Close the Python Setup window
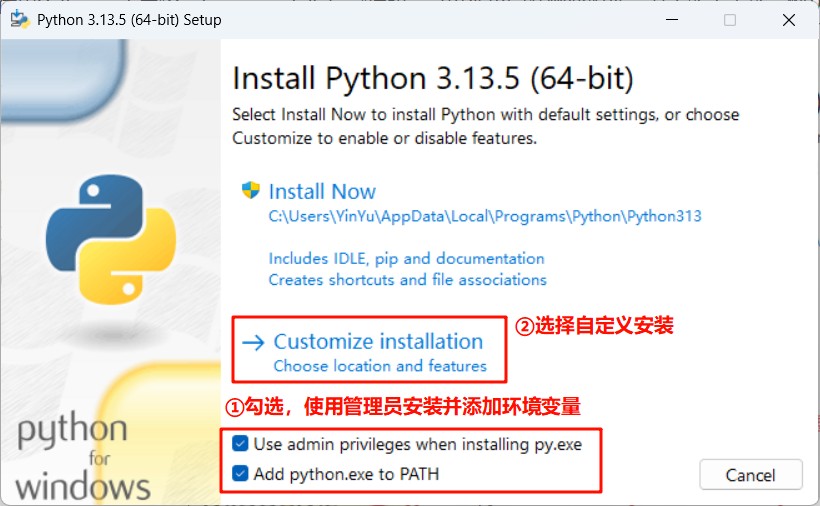 click(786, 20)
